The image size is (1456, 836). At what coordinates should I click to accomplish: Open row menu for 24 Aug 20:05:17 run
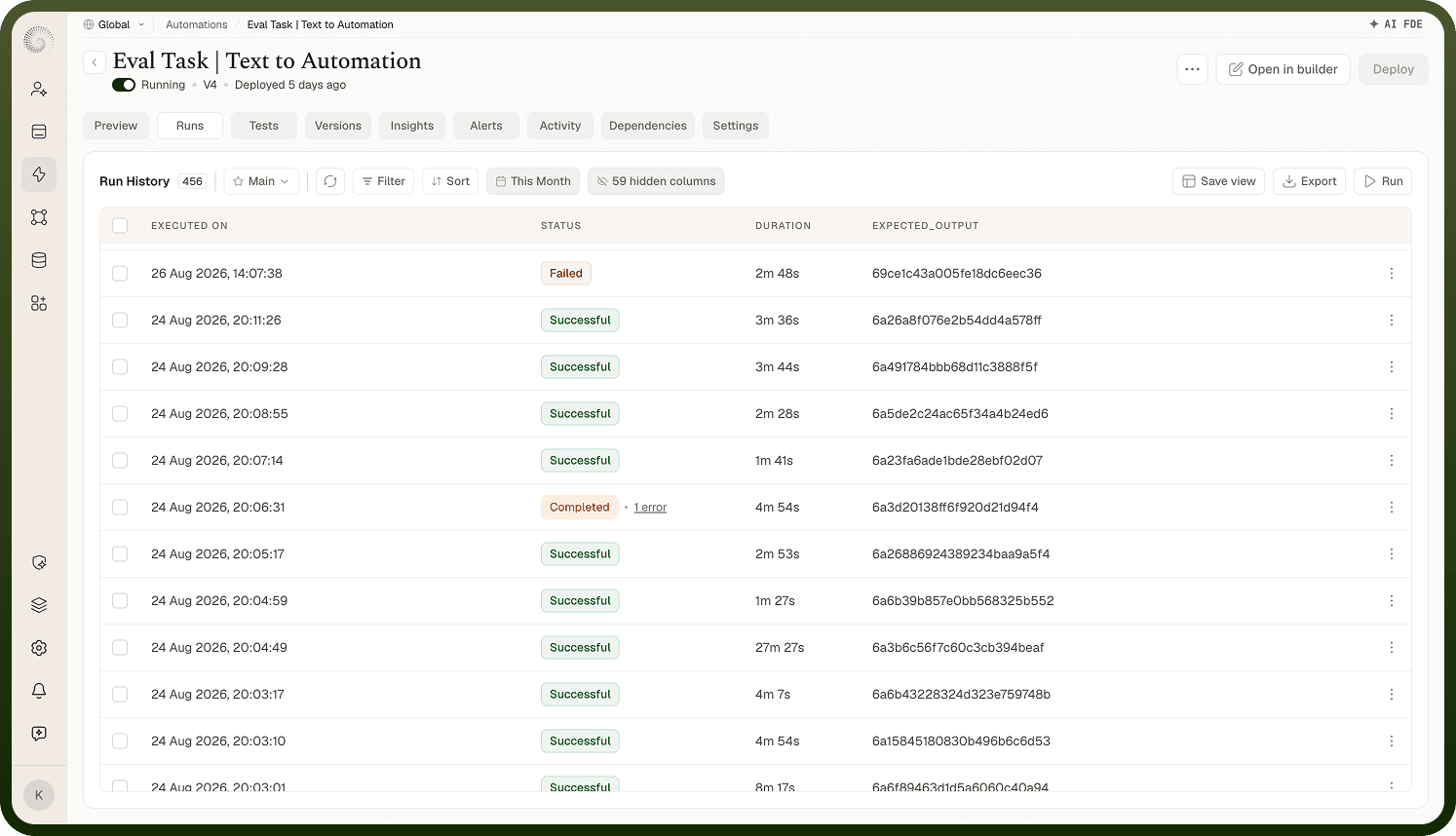point(1391,554)
